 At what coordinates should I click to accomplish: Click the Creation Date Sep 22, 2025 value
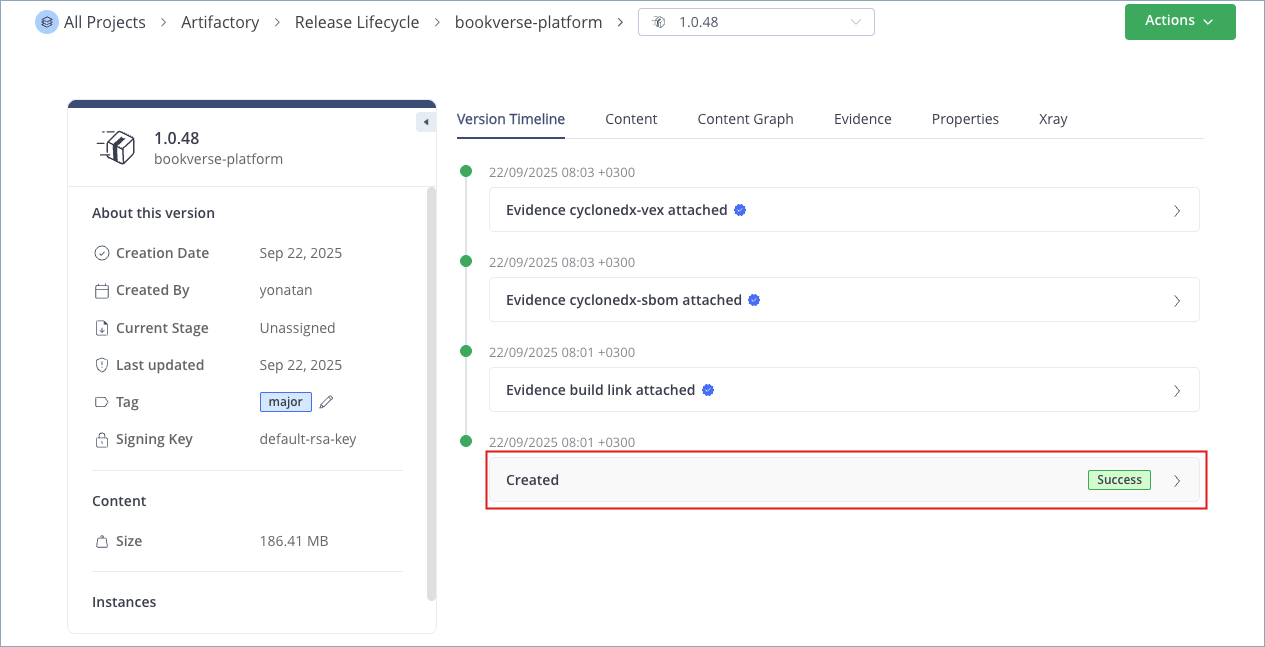pyautogui.click(x=301, y=253)
